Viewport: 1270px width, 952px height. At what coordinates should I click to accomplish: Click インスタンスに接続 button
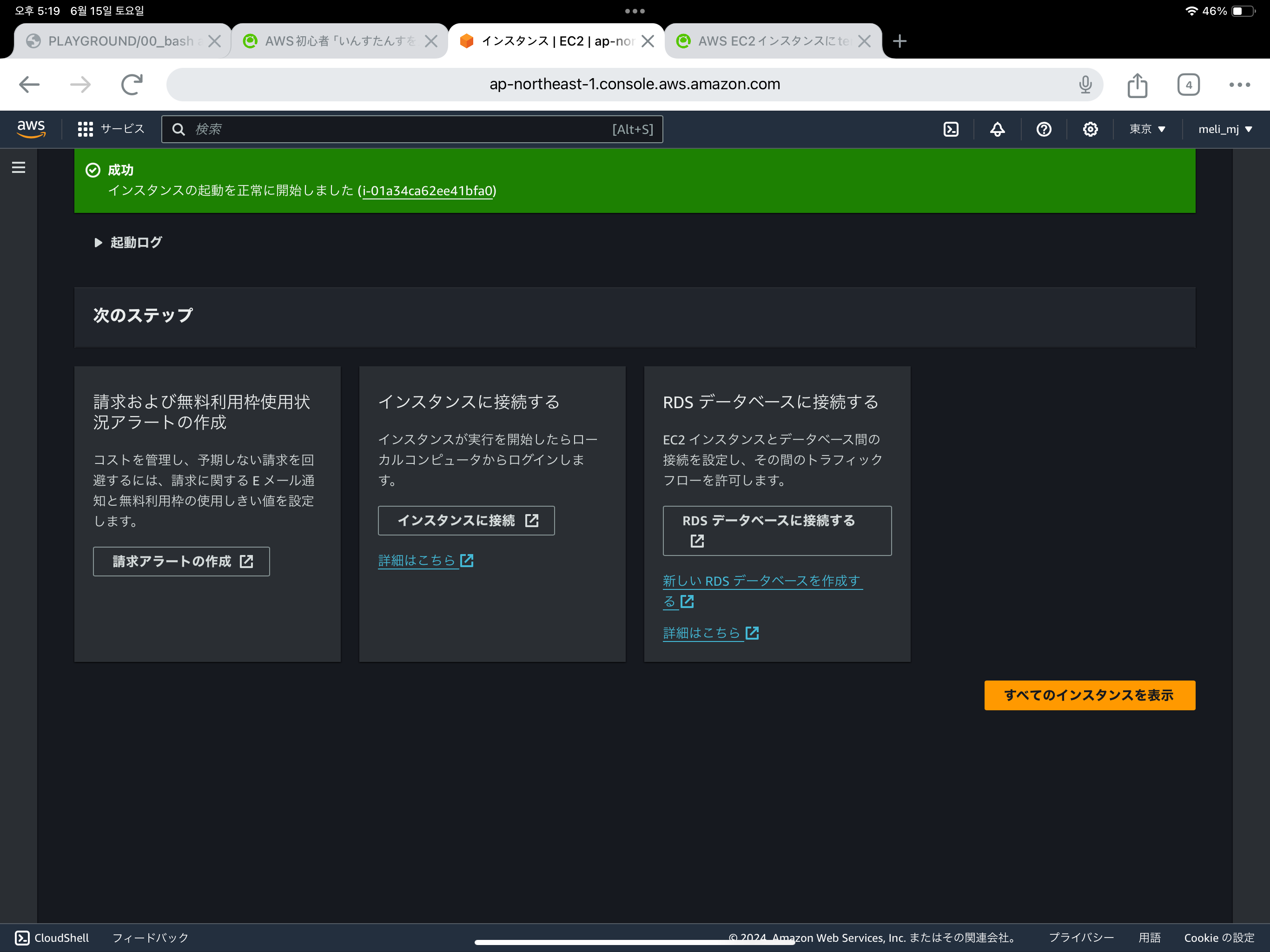pos(466,520)
